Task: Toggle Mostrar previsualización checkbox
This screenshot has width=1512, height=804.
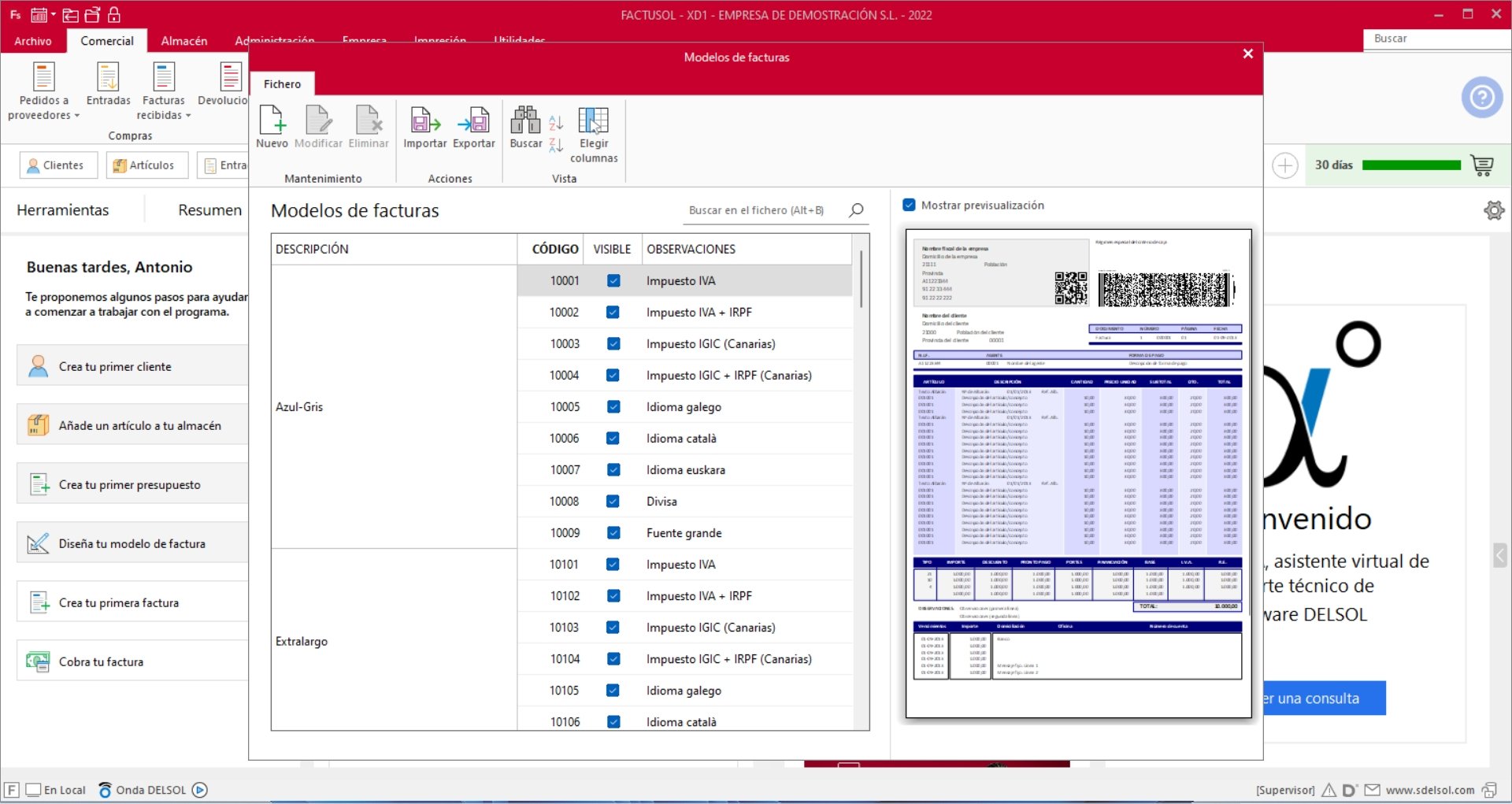Action: [909, 205]
